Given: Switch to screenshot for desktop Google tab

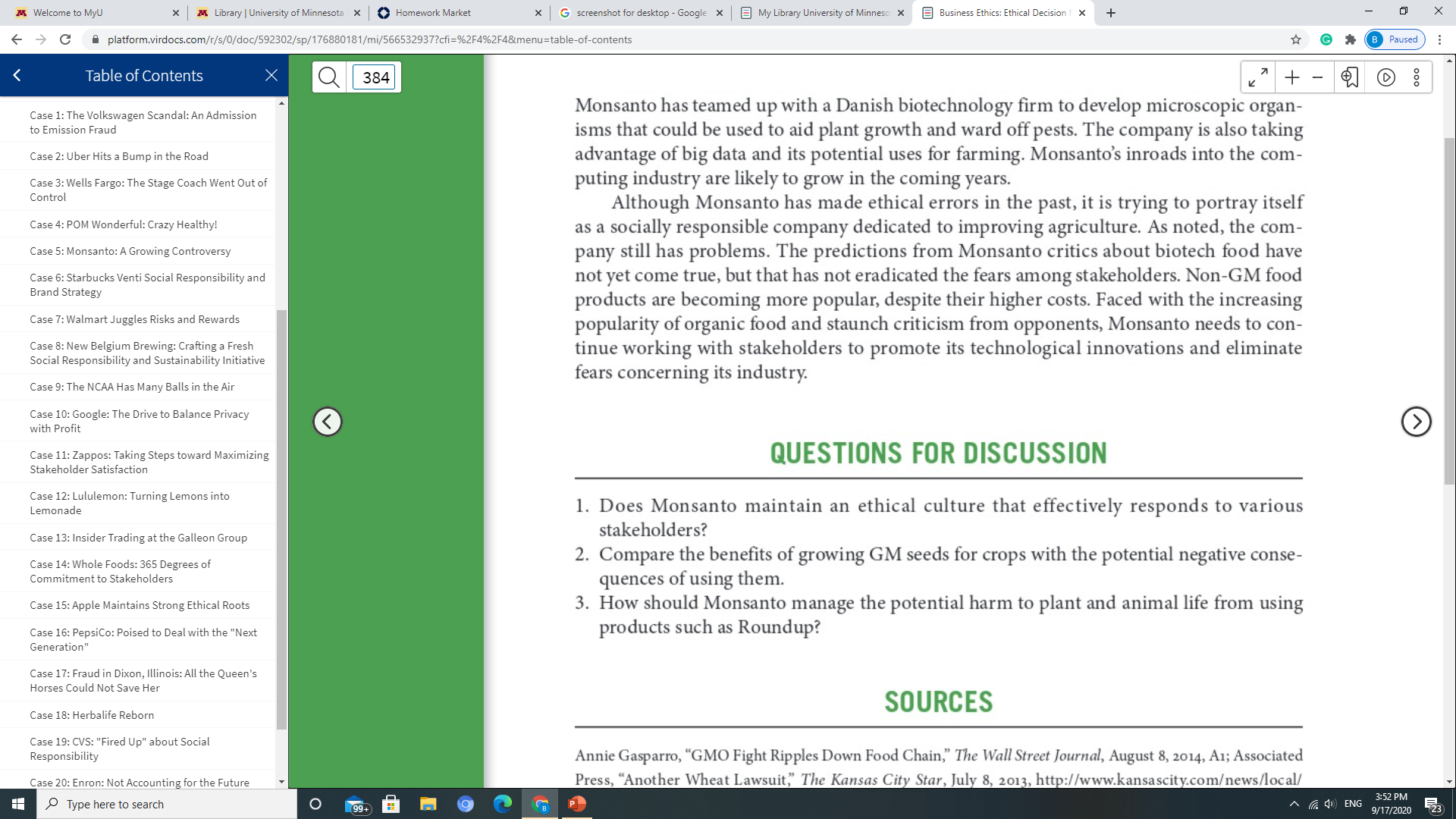Looking at the screenshot, I should click(640, 13).
